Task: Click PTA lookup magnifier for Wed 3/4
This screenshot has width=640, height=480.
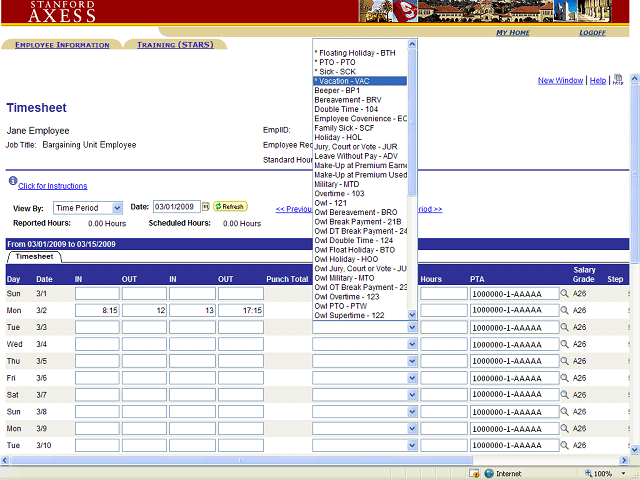Action: tap(564, 344)
